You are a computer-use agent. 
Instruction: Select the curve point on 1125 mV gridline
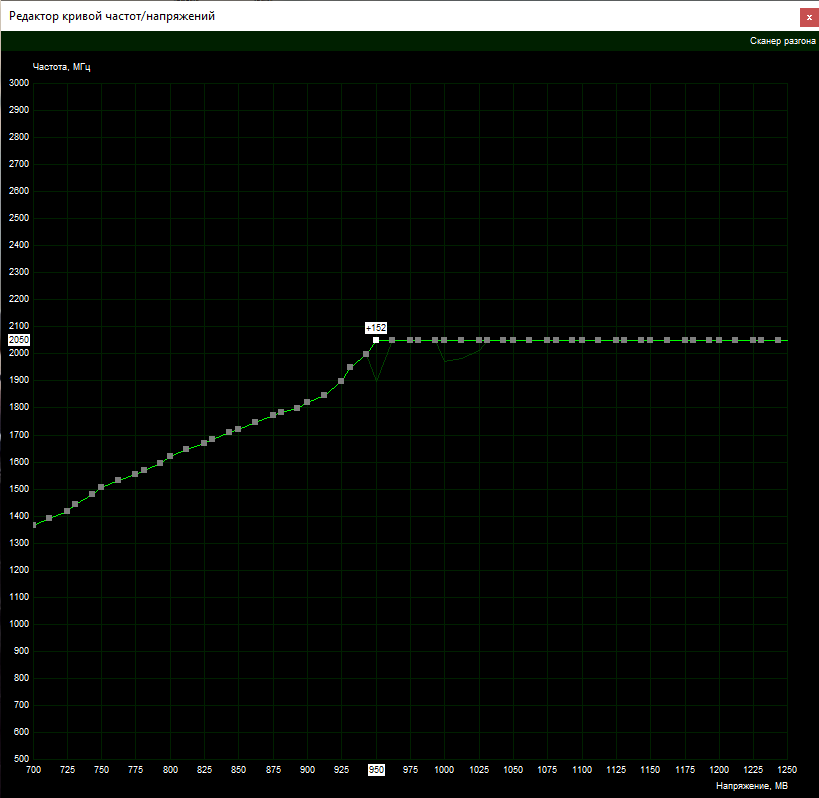pyautogui.click(x=616, y=340)
